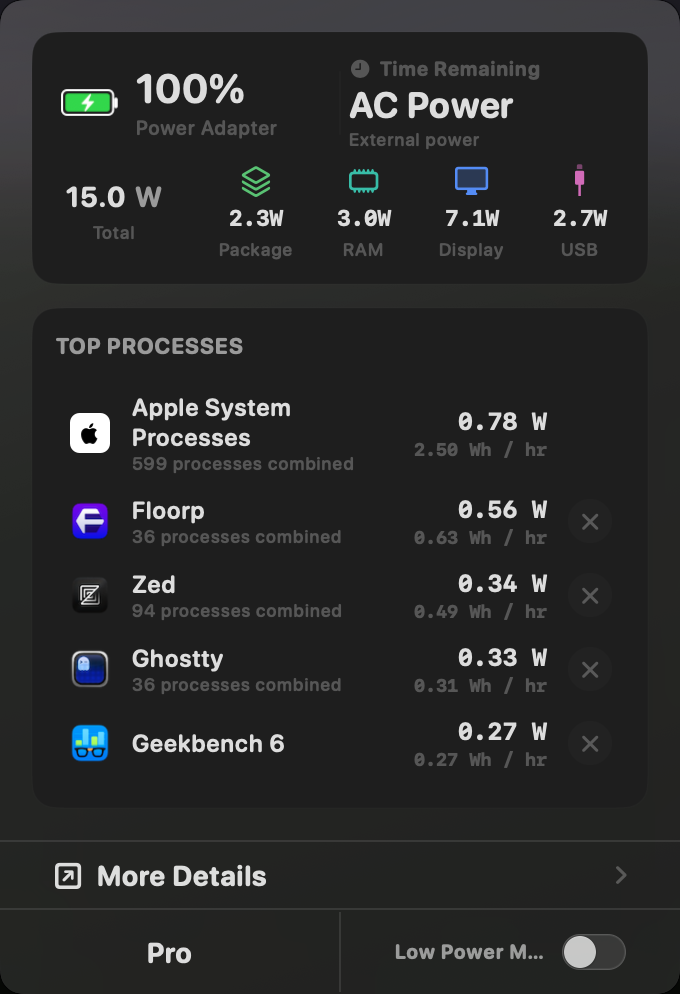Image resolution: width=680 pixels, height=994 pixels.
Task: Click the Pro button
Action: [169, 952]
